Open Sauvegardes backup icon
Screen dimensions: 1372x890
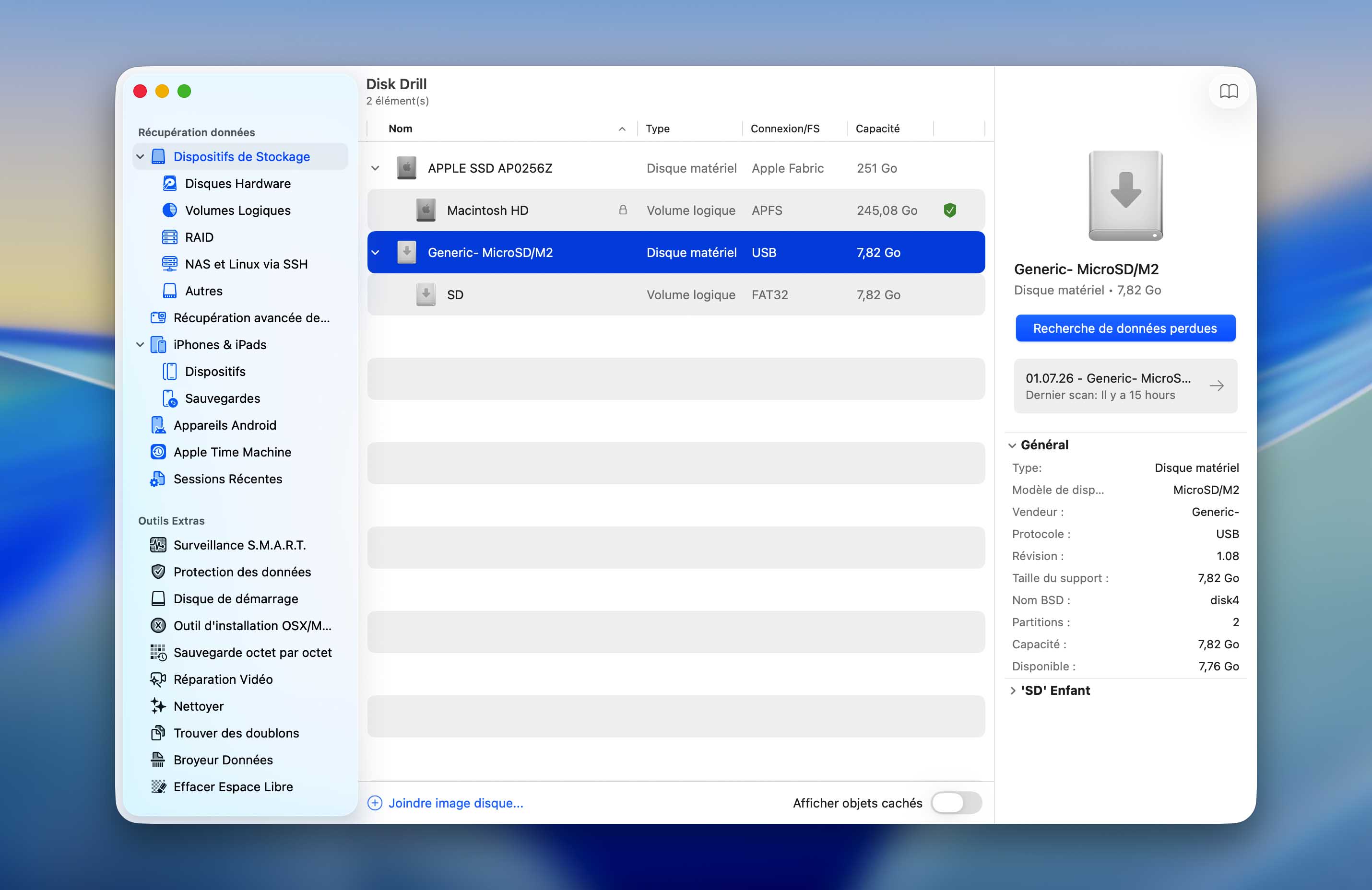[x=169, y=398]
